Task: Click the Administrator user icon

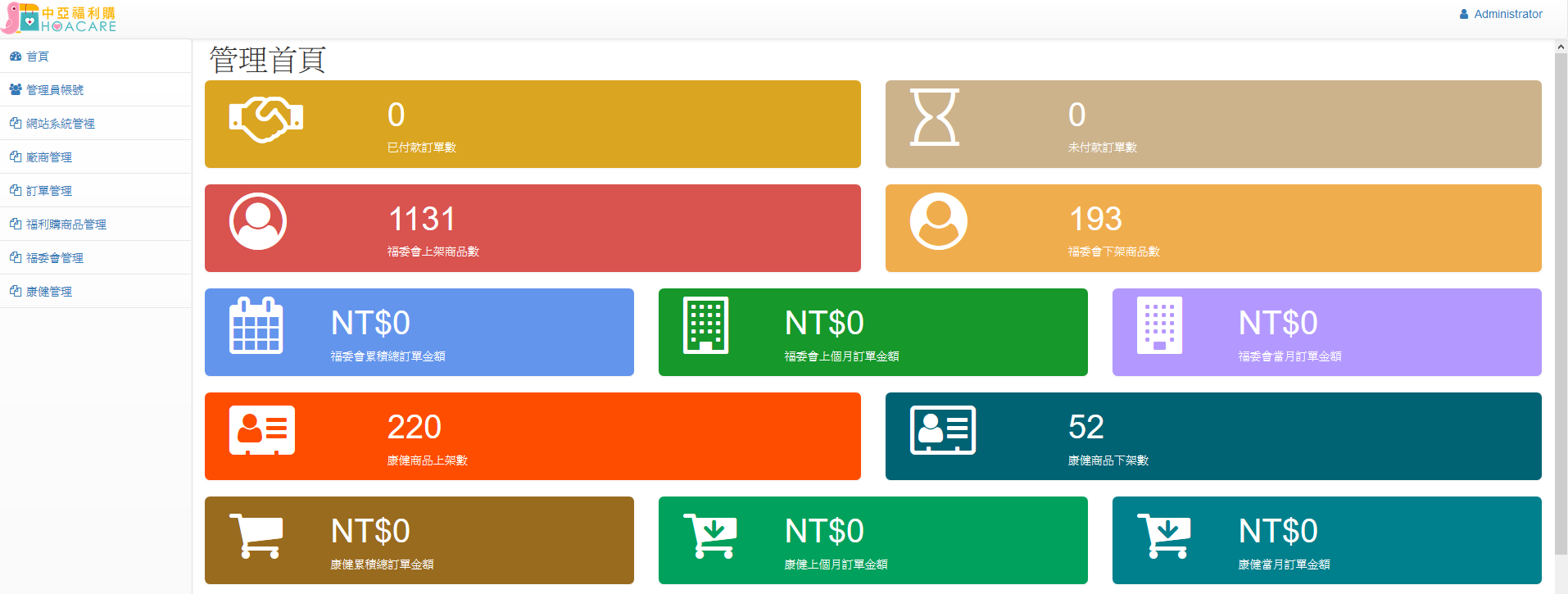Action: (x=1464, y=14)
